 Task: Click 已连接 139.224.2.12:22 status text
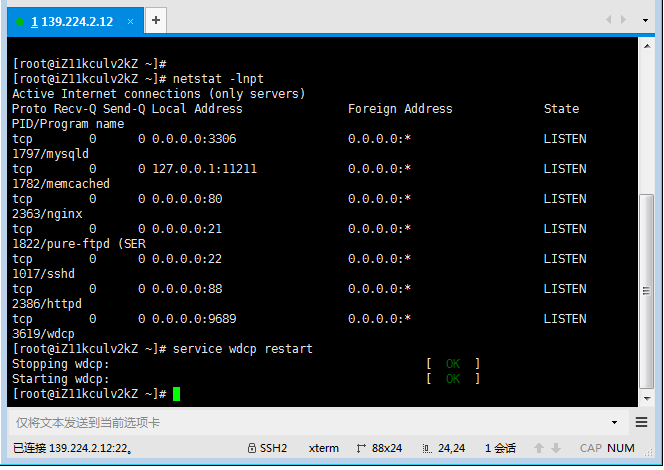[x=73, y=448]
